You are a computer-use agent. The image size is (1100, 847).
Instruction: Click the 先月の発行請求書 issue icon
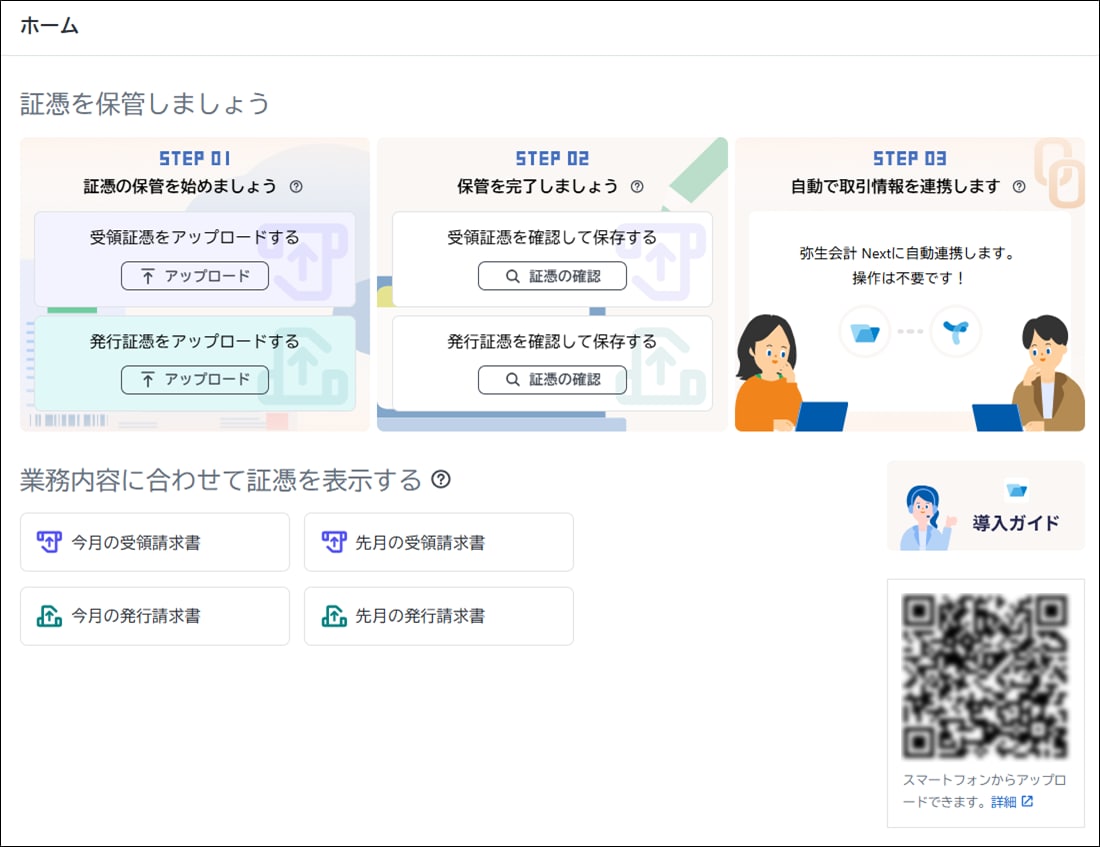[333, 616]
